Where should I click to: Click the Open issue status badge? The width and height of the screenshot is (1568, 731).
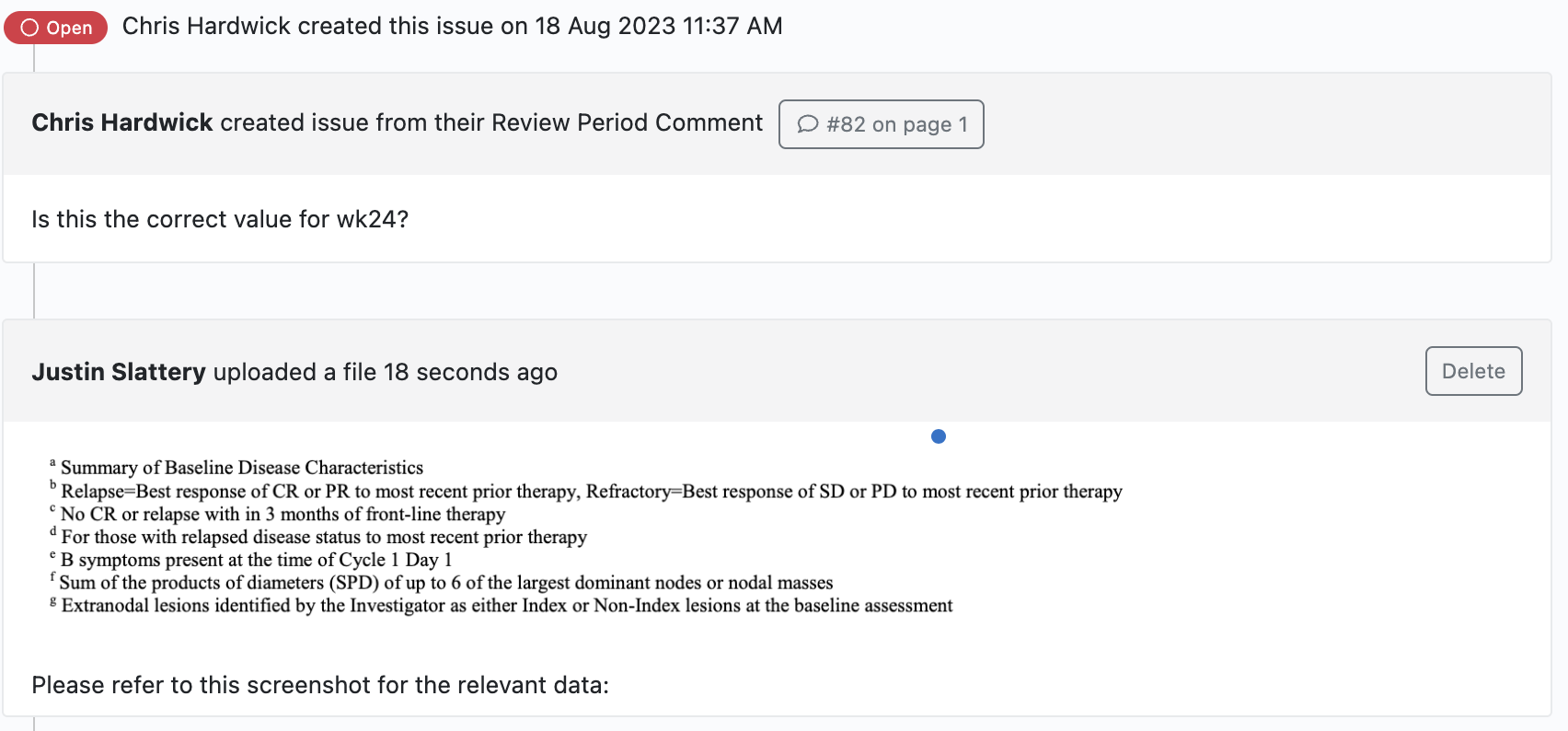55,28
